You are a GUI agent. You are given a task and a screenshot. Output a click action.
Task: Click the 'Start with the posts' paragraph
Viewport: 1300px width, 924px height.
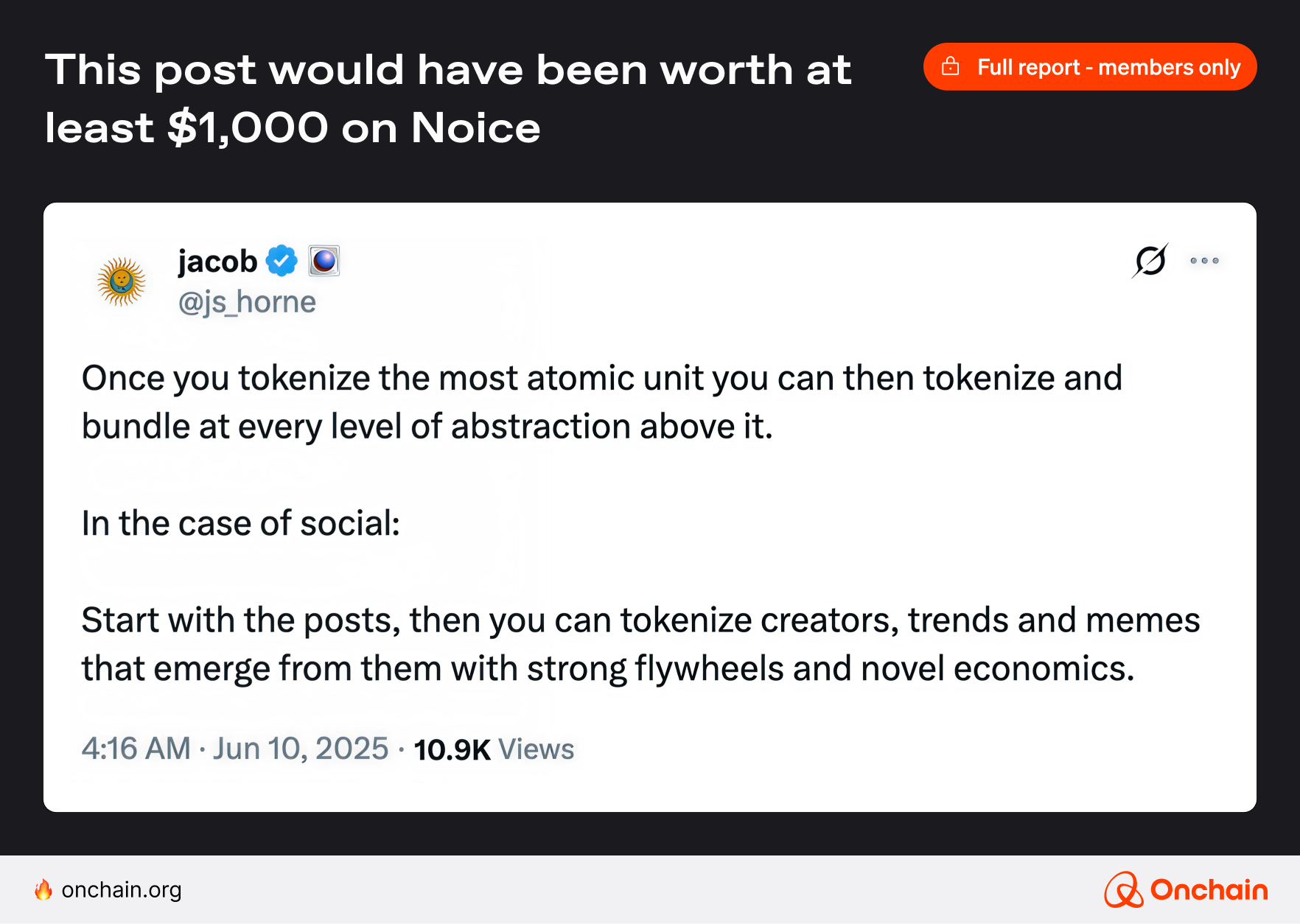pyautogui.click(x=640, y=644)
